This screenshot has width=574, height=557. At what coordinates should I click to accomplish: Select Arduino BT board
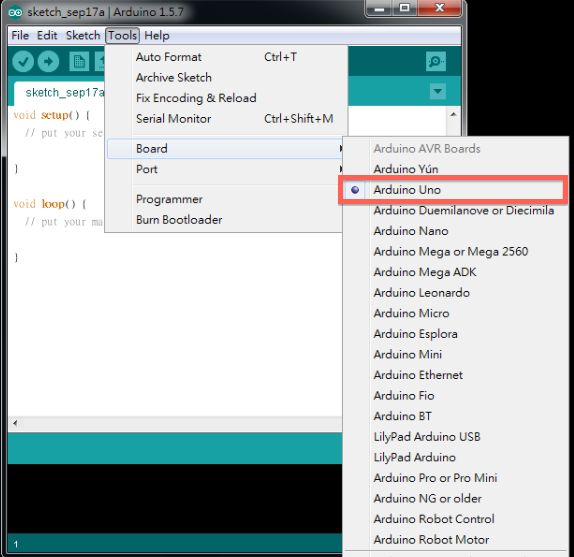click(x=455, y=416)
